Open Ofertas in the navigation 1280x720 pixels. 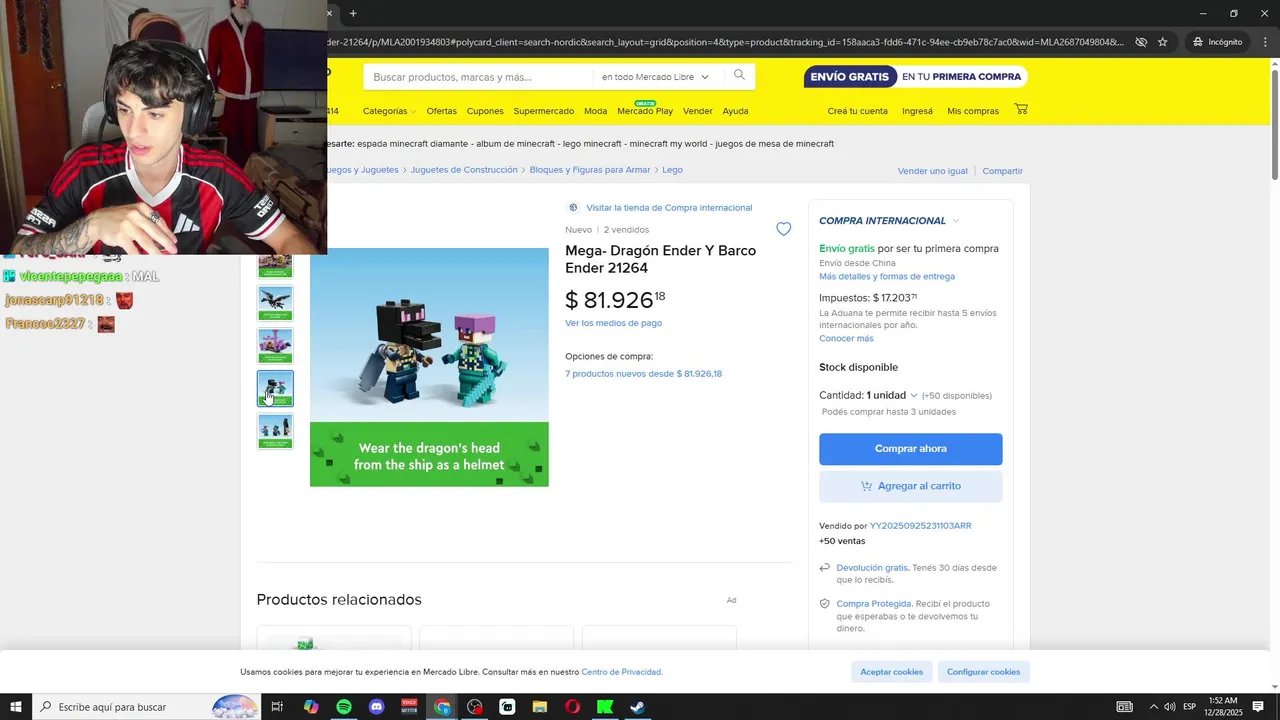(x=441, y=111)
